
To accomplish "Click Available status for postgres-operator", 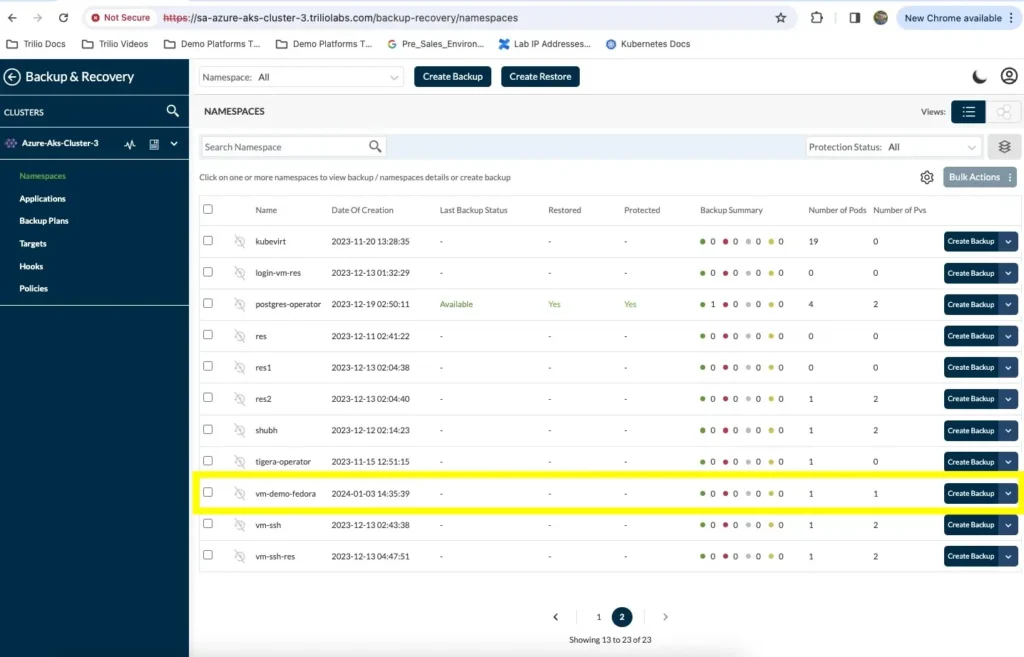I will (456, 304).
